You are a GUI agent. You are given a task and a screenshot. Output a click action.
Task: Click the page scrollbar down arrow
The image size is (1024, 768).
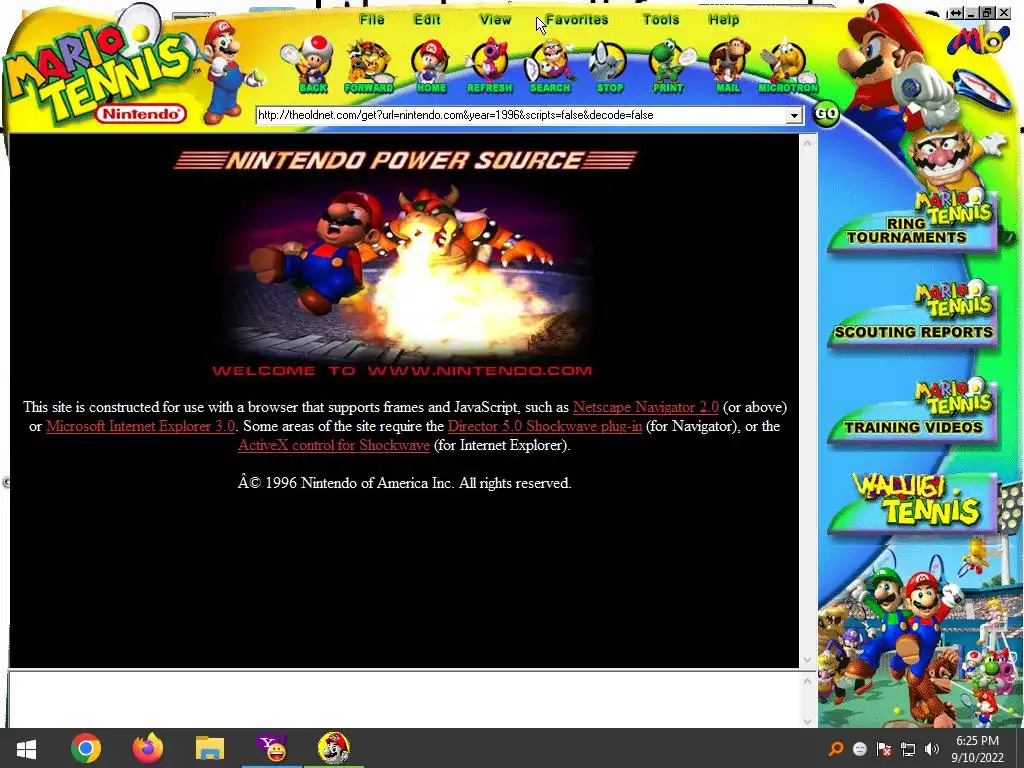pos(808,660)
